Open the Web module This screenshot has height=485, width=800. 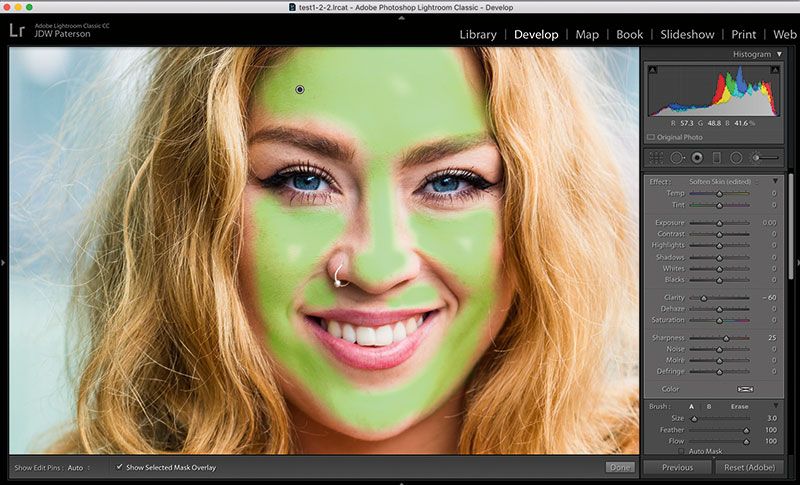click(785, 35)
